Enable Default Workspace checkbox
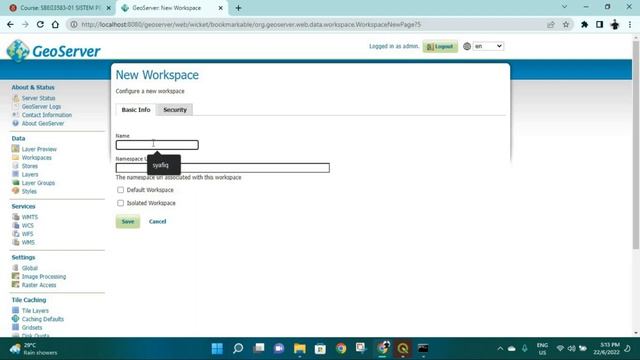 pyautogui.click(x=120, y=190)
